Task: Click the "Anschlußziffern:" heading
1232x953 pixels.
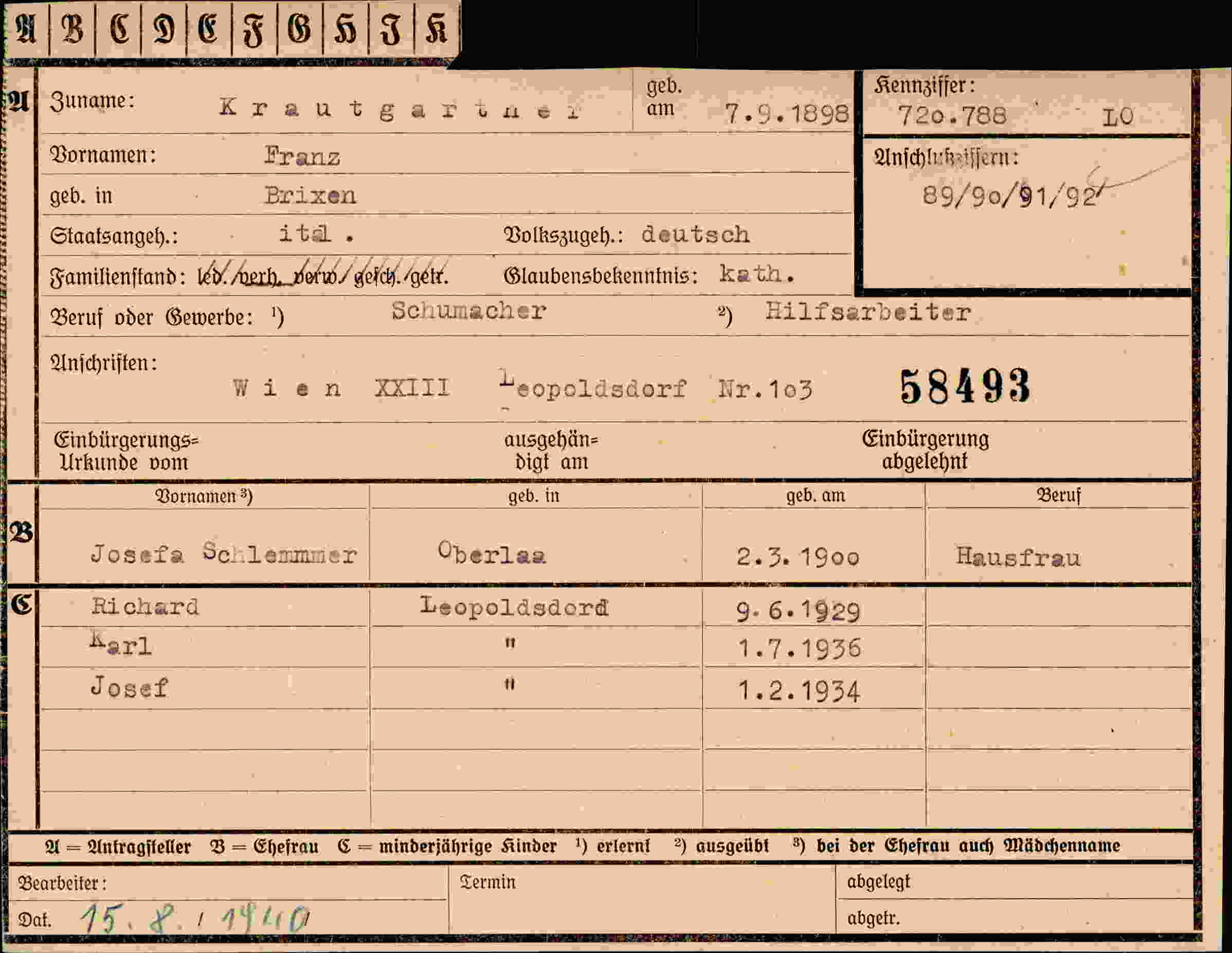Action: click(947, 157)
